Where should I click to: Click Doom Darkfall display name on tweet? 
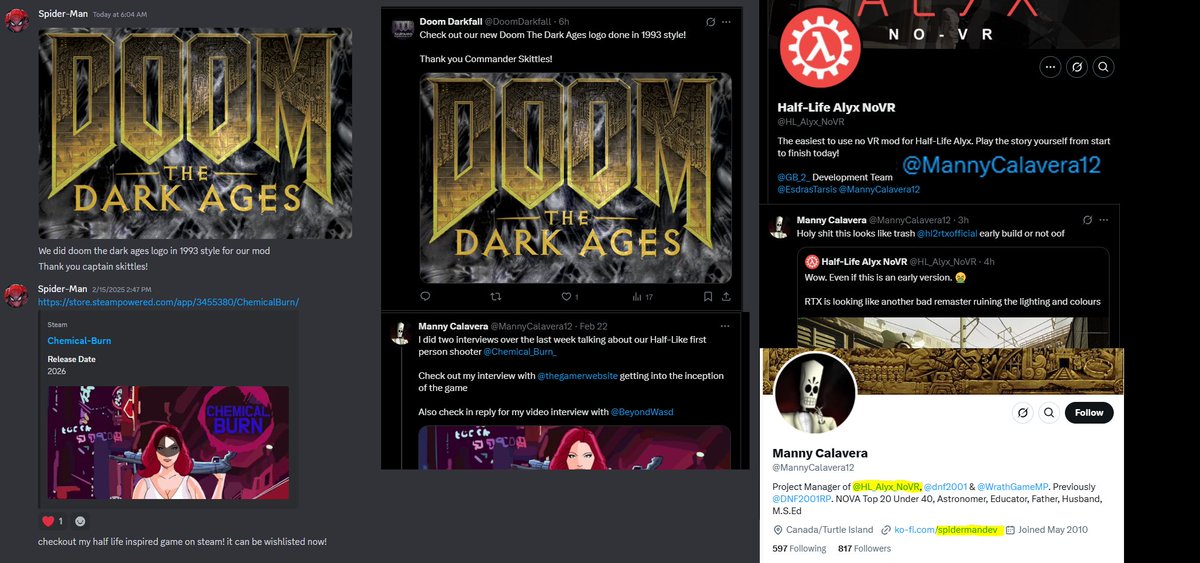tap(452, 21)
